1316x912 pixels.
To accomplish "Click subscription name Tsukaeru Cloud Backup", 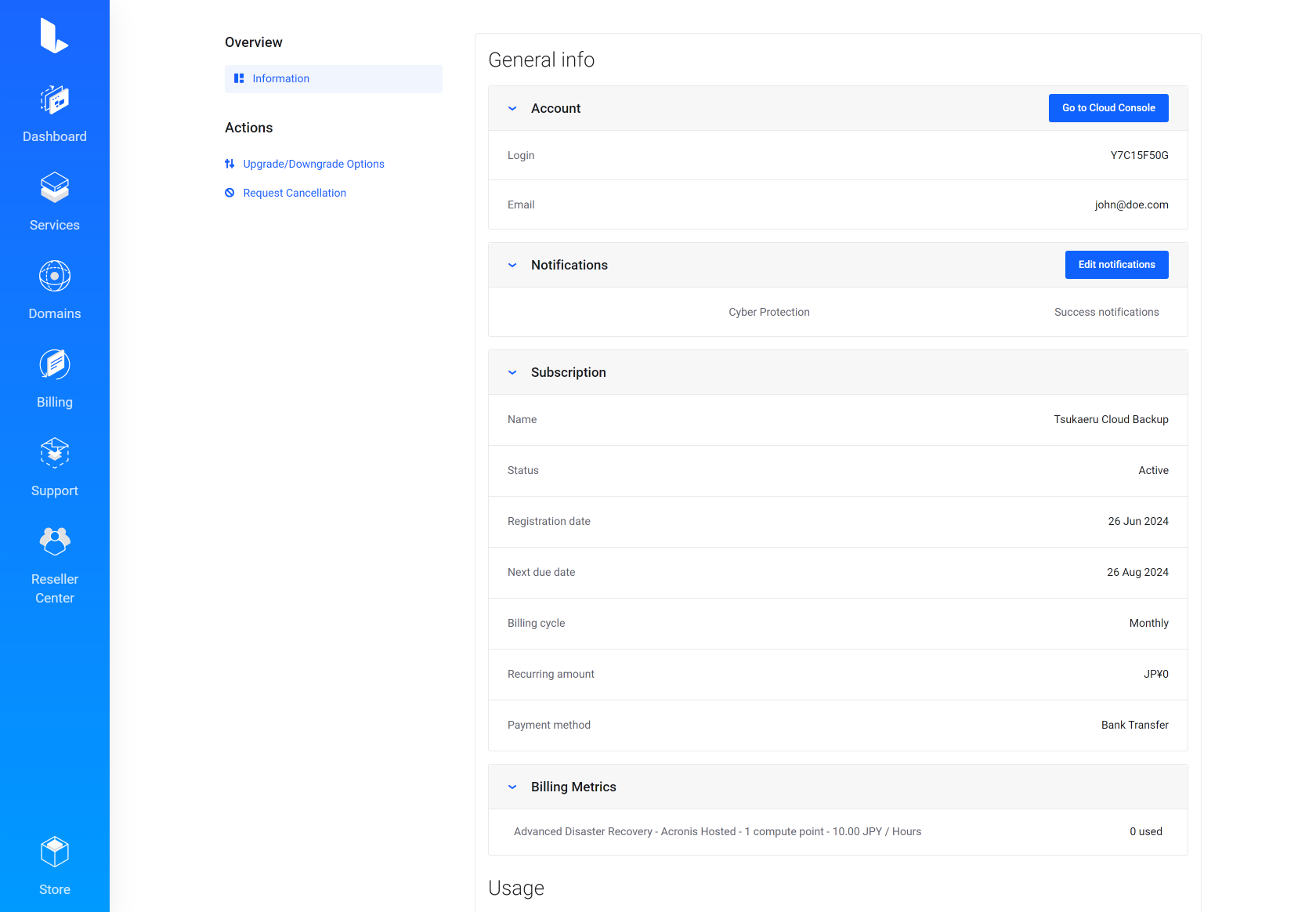I will coord(1111,419).
